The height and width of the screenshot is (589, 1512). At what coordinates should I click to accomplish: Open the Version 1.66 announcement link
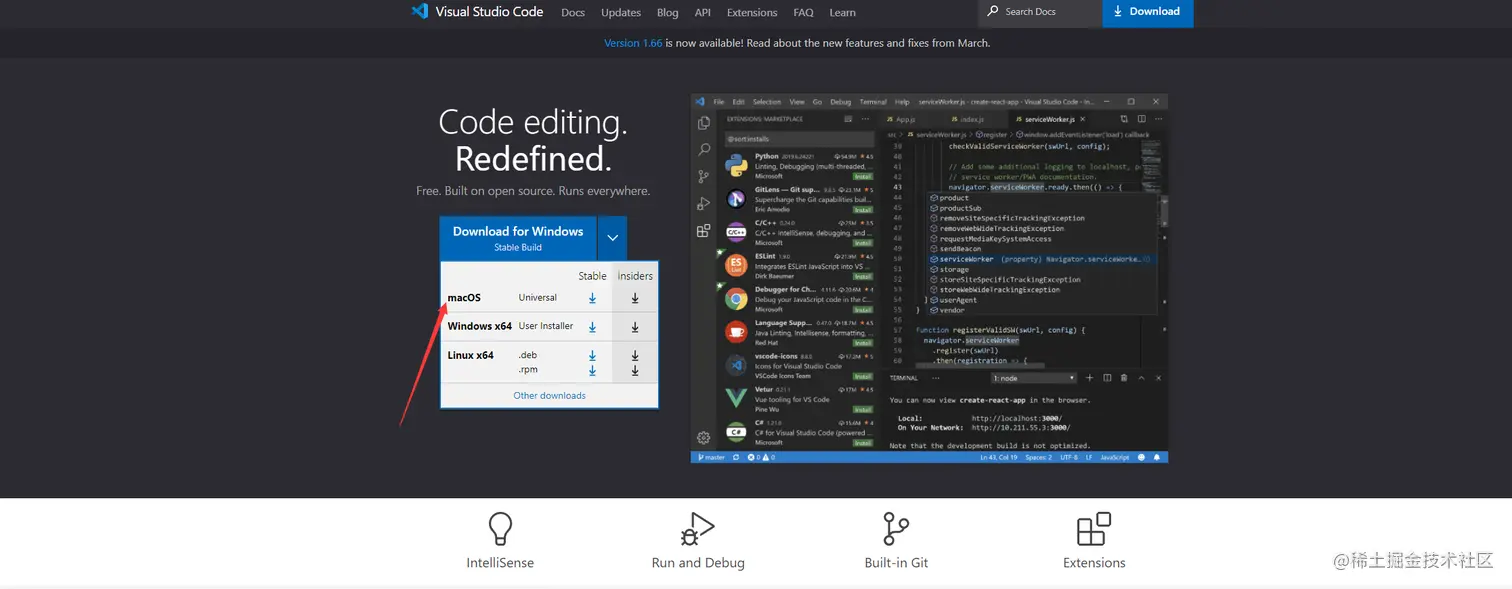coord(633,43)
